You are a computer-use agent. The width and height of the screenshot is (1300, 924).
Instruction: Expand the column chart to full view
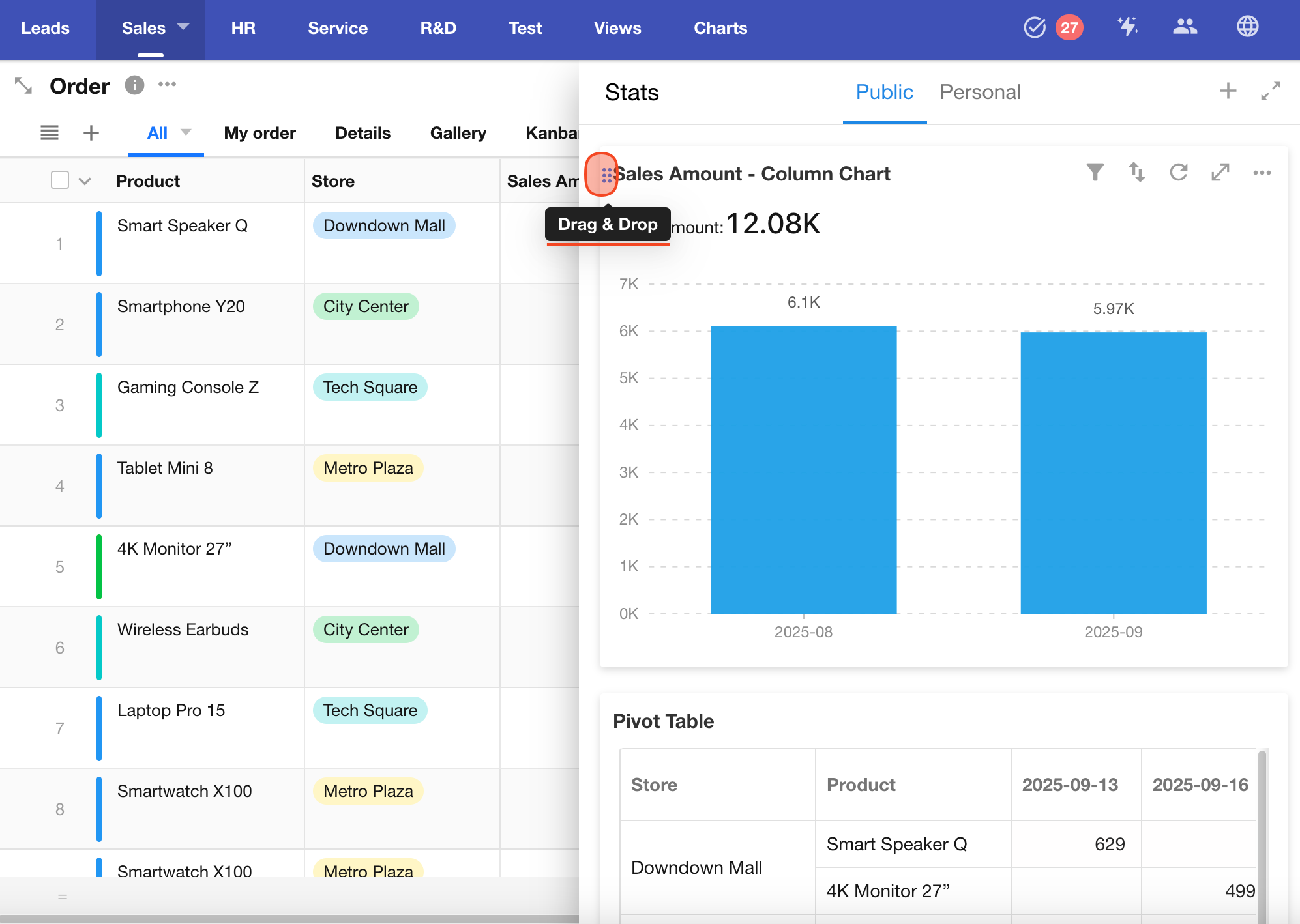[x=1220, y=173]
